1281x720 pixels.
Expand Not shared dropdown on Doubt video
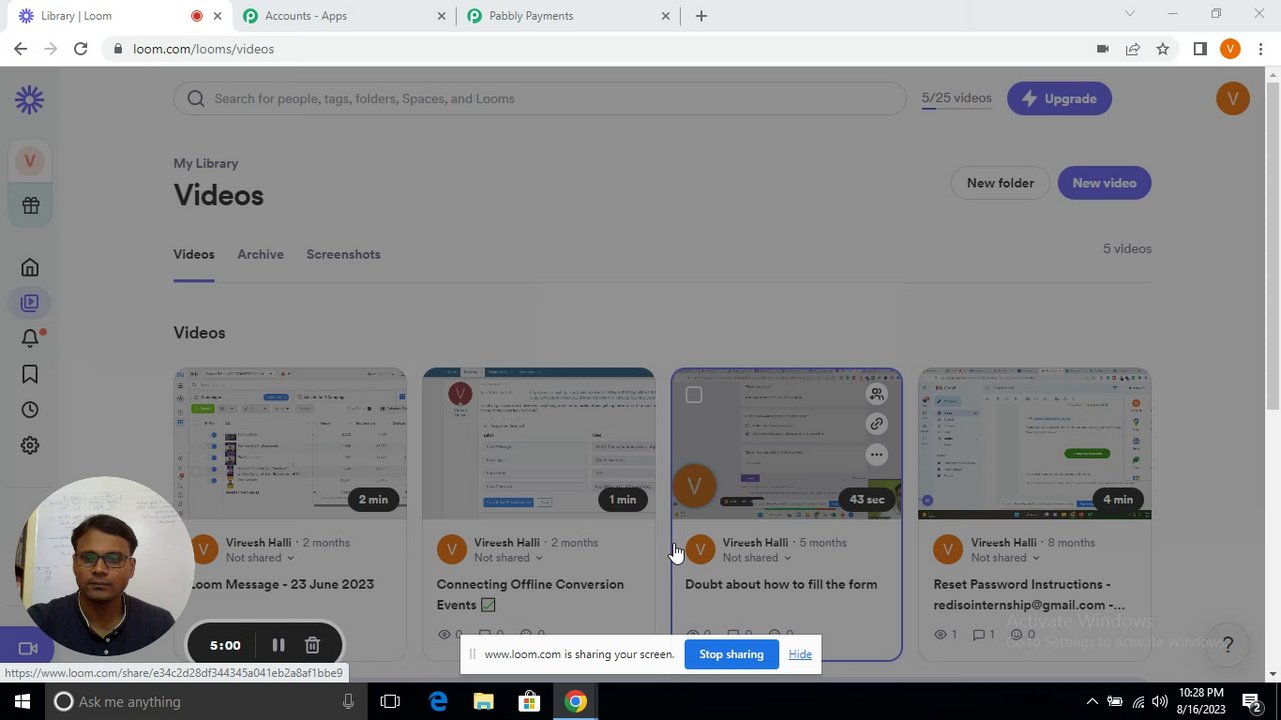(757, 558)
